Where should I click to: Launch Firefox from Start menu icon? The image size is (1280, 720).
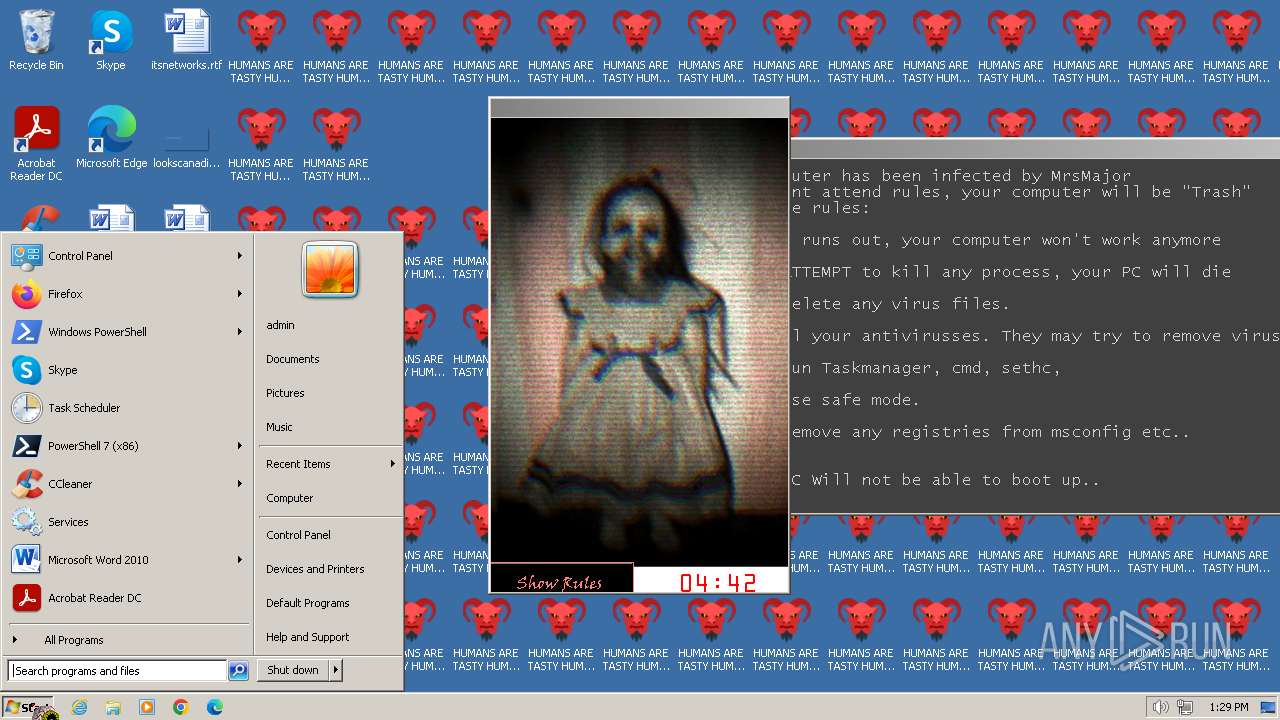pos(26,294)
